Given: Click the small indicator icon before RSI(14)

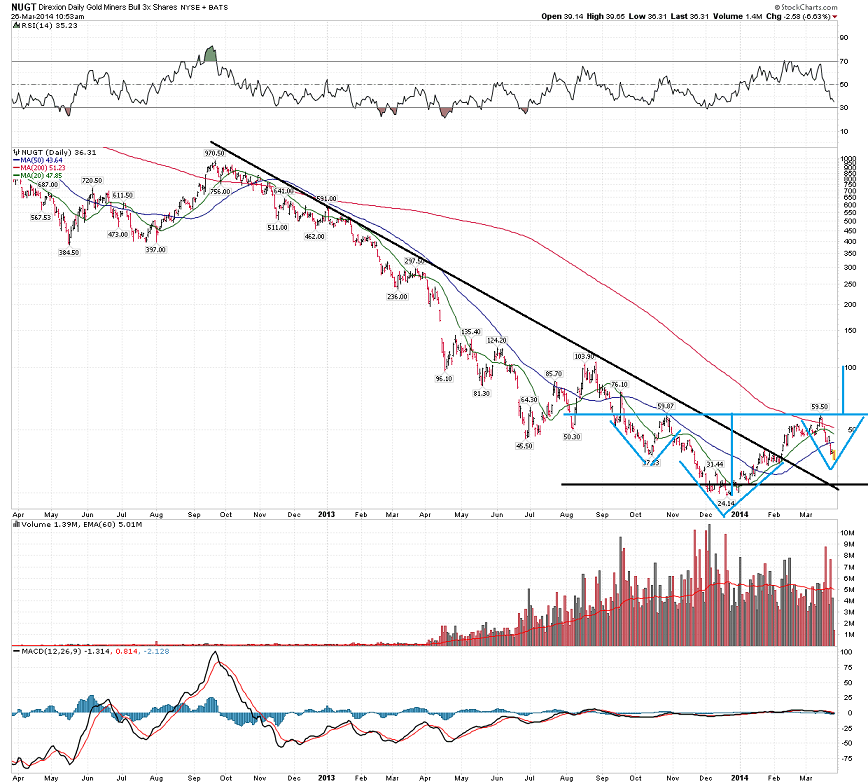Looking at the screenshot, I should [x=17, y=25].
